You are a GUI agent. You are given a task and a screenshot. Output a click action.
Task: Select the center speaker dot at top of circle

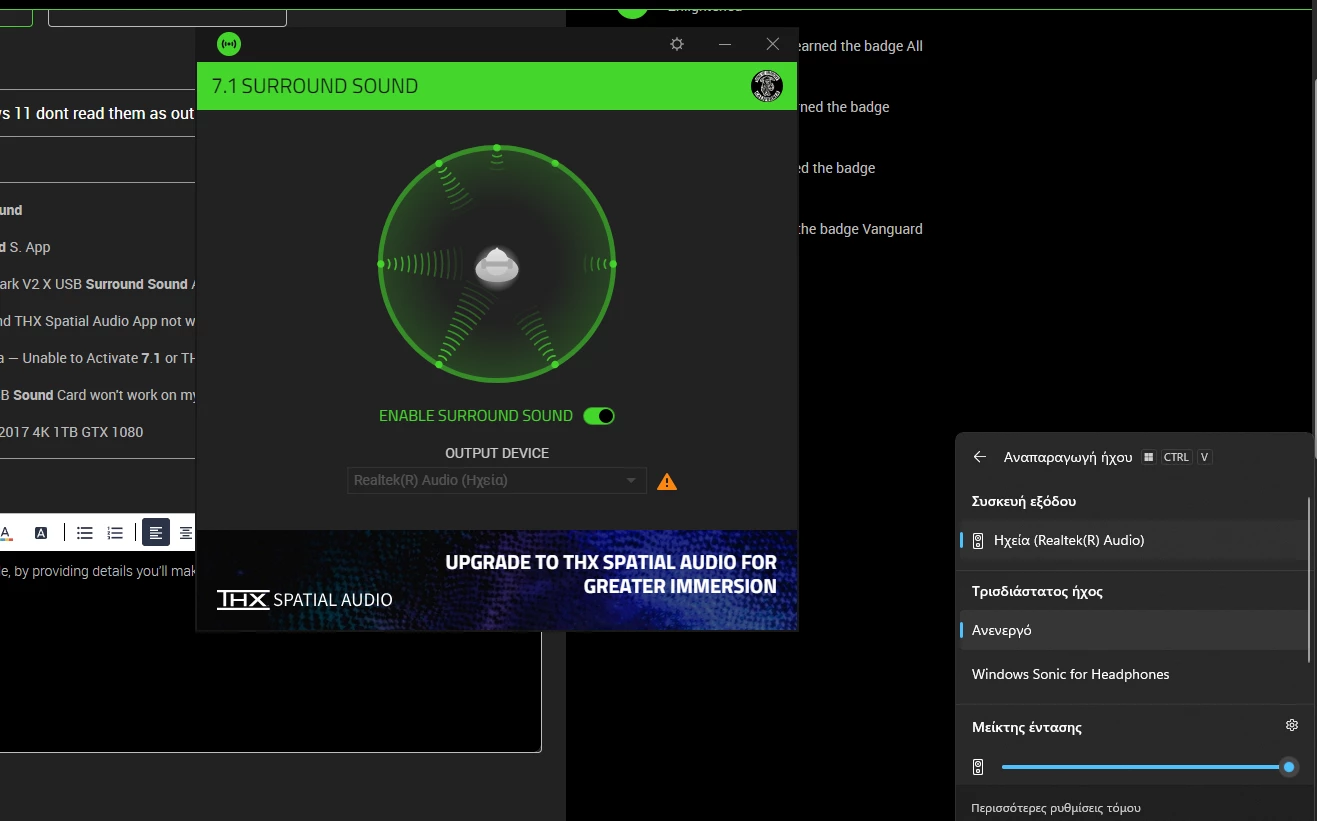pos(497,148)
